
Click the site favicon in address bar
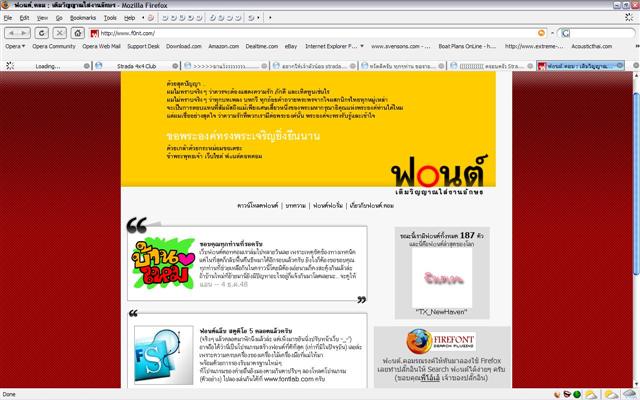pyautogui.click(x=93, y=32)
